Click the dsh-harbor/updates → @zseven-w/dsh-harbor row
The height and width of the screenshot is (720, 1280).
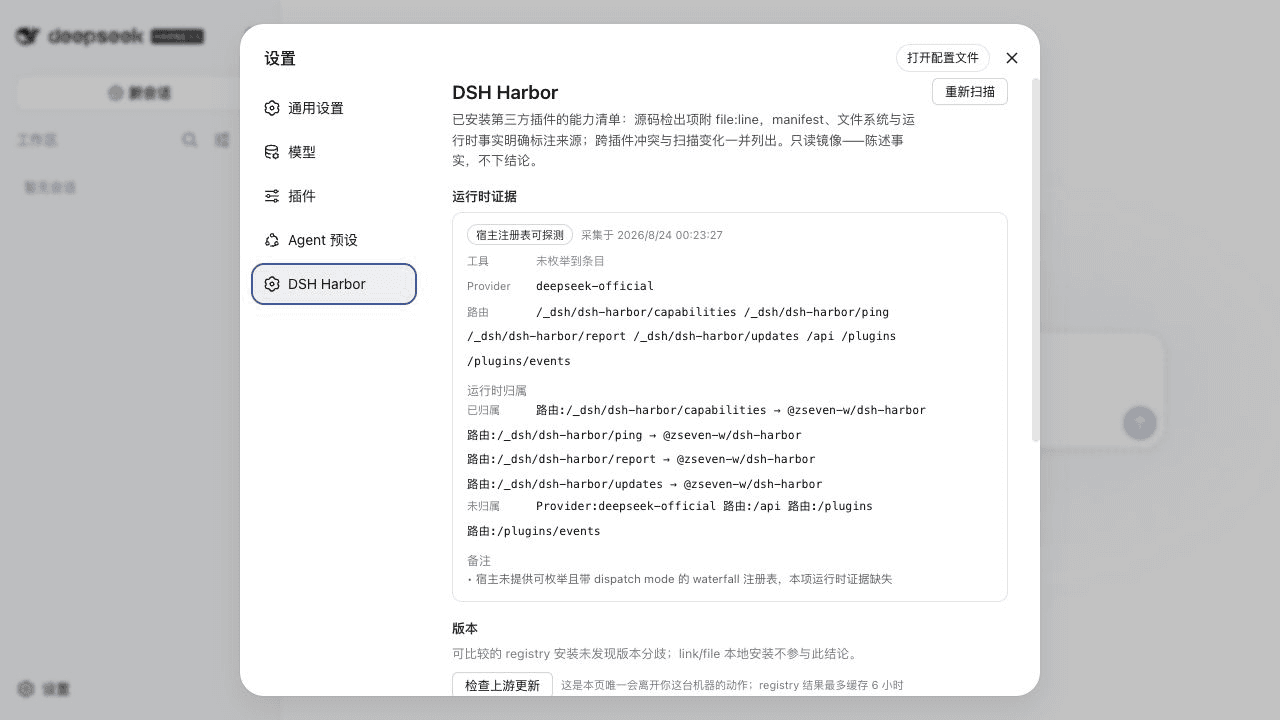(644, 484)
